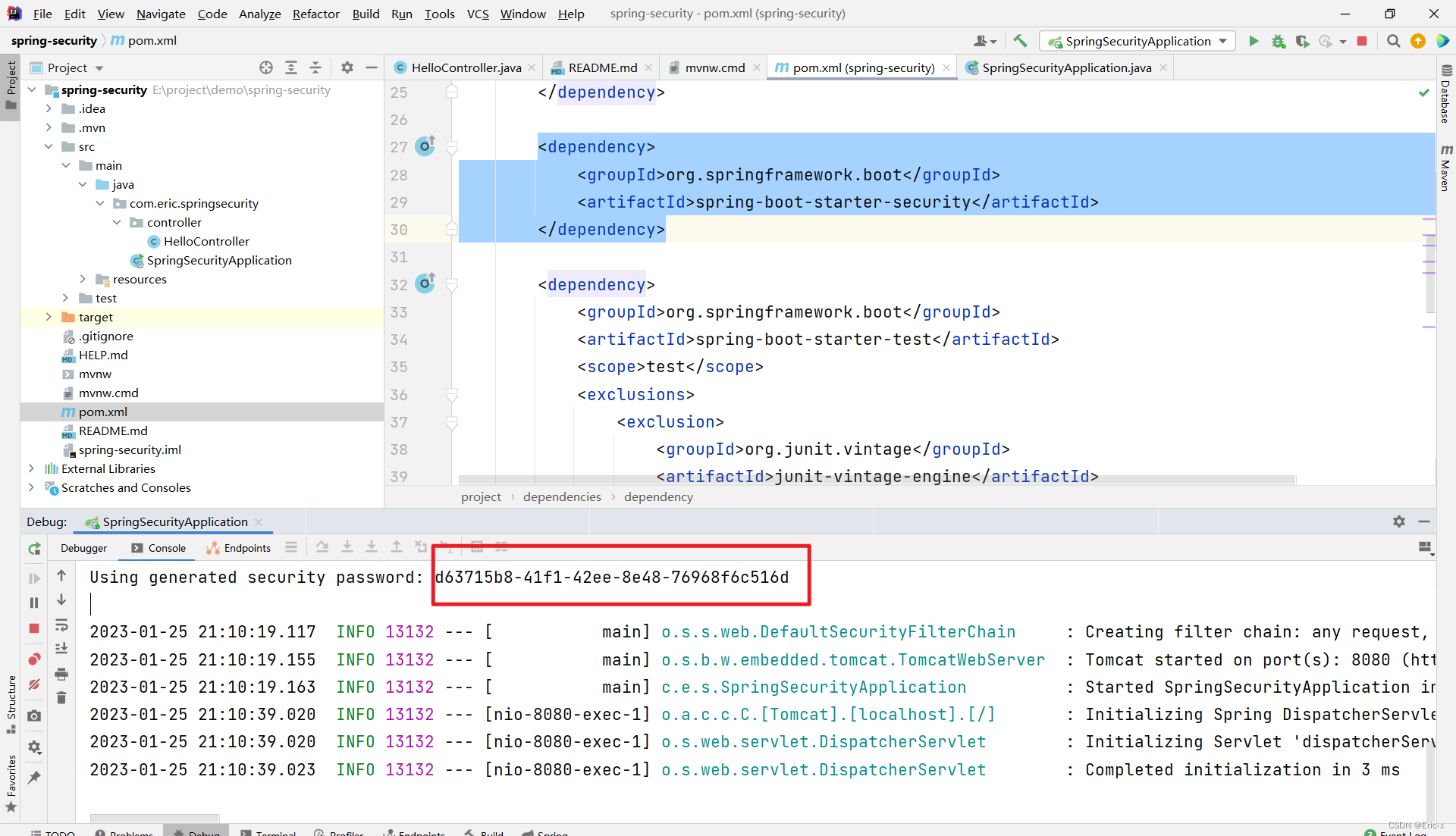This screenshot has height=836, width=1456.
Task: Click the line 27 gutter bean icon
Action: [x=425, y=146]
